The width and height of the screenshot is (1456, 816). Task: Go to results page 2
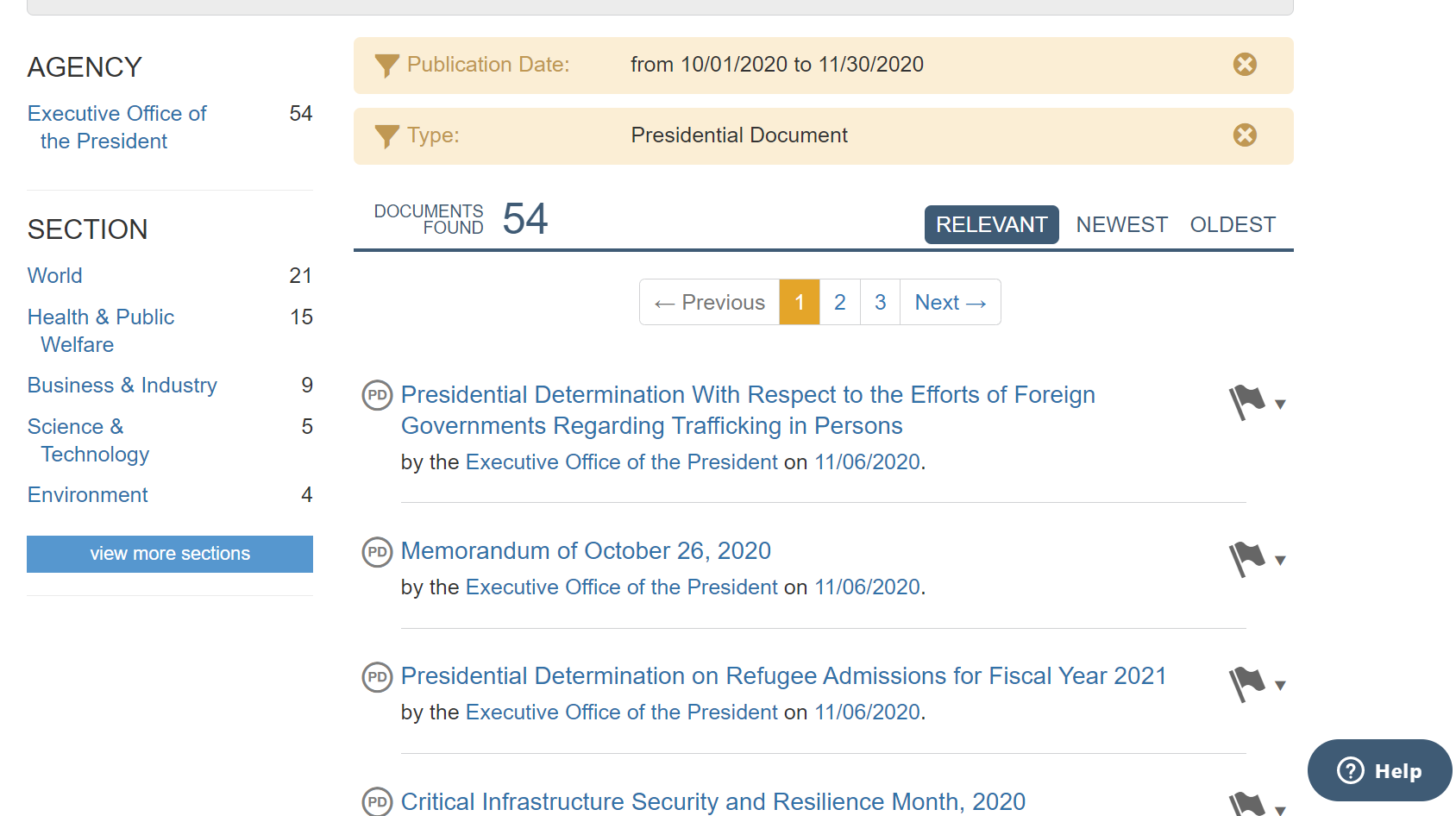pos(839,302)
